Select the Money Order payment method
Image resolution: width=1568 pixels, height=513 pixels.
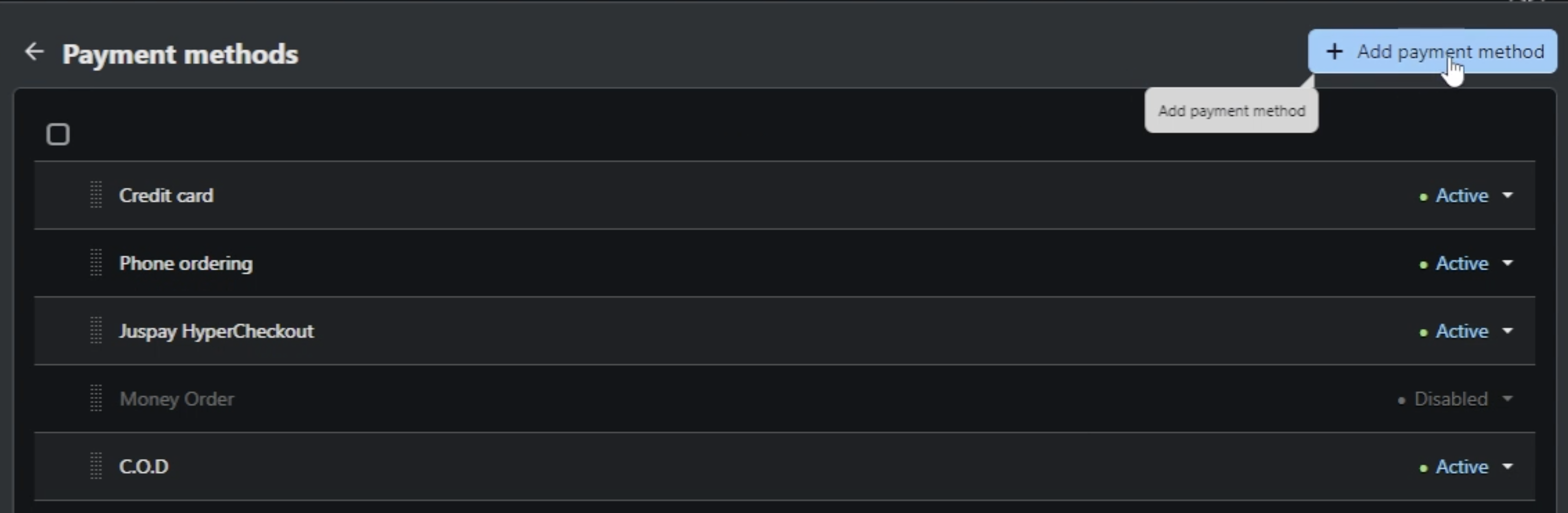tap(176, 399)
